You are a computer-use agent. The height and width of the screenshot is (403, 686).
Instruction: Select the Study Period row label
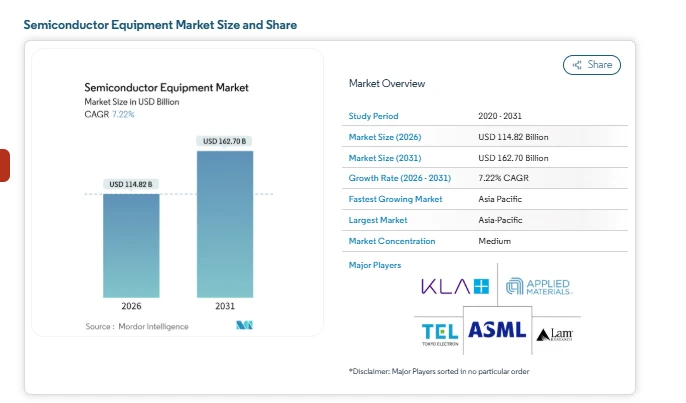(373, 116)
